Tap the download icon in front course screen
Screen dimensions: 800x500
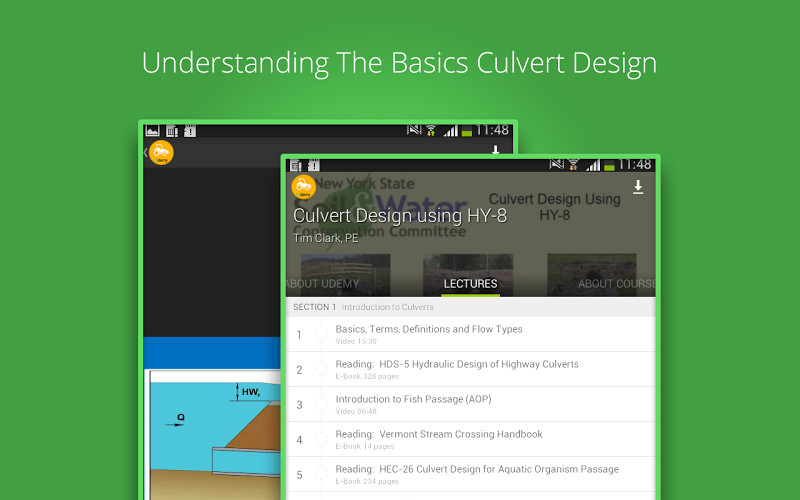coord(638,187)
